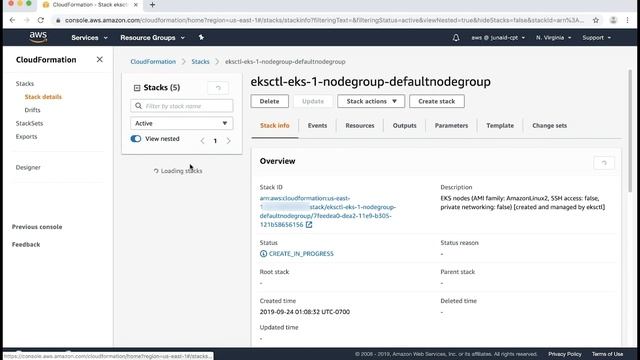
Task: Close the CloudFormation browser tab
Action: (x=136, y=5)
